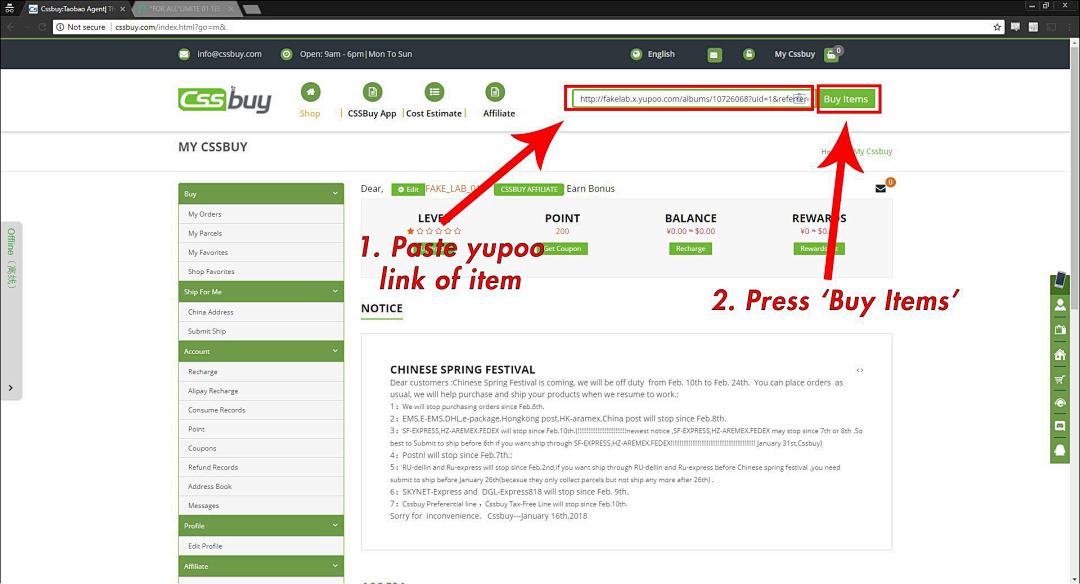This screenshot has width=1080, height=584.
Task: Click the info@cssbuy.com email link
Action: click(x=229, y=54)
